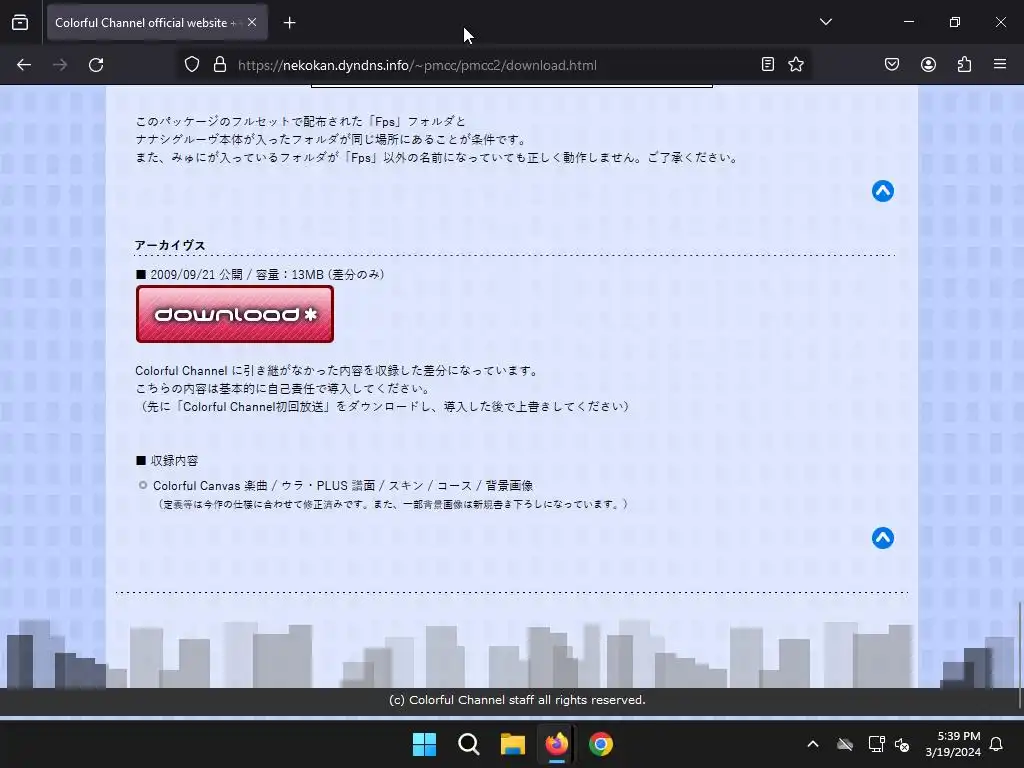The width and height of the screenshot is (1024, 768).
Task: Open extensions puzzle icon
Action: tap(964, 64)
